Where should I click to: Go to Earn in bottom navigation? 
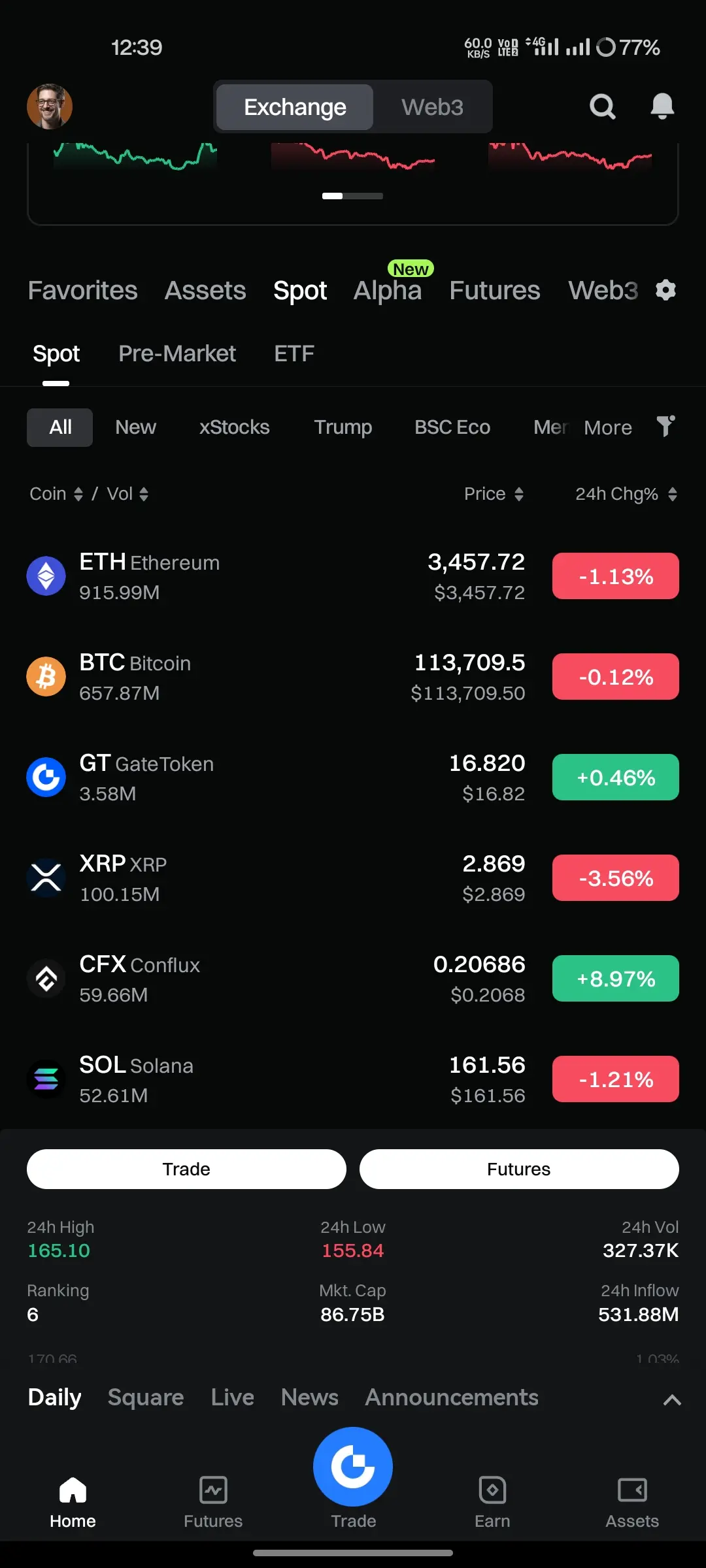[492, 1503]
